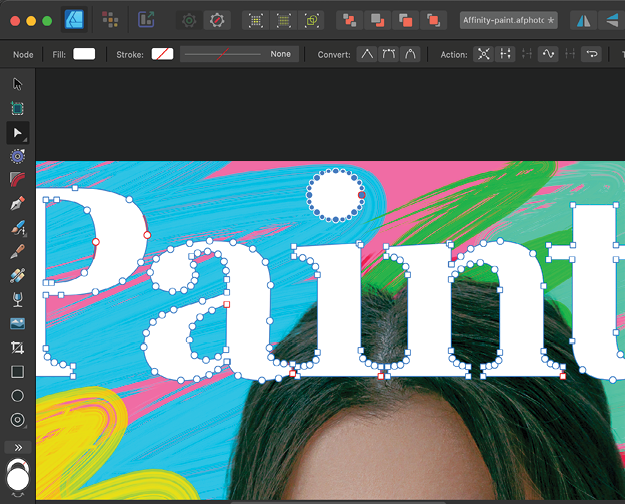Click the Place Image tool
The image size is (625, 504).
(x=17, y=323)
